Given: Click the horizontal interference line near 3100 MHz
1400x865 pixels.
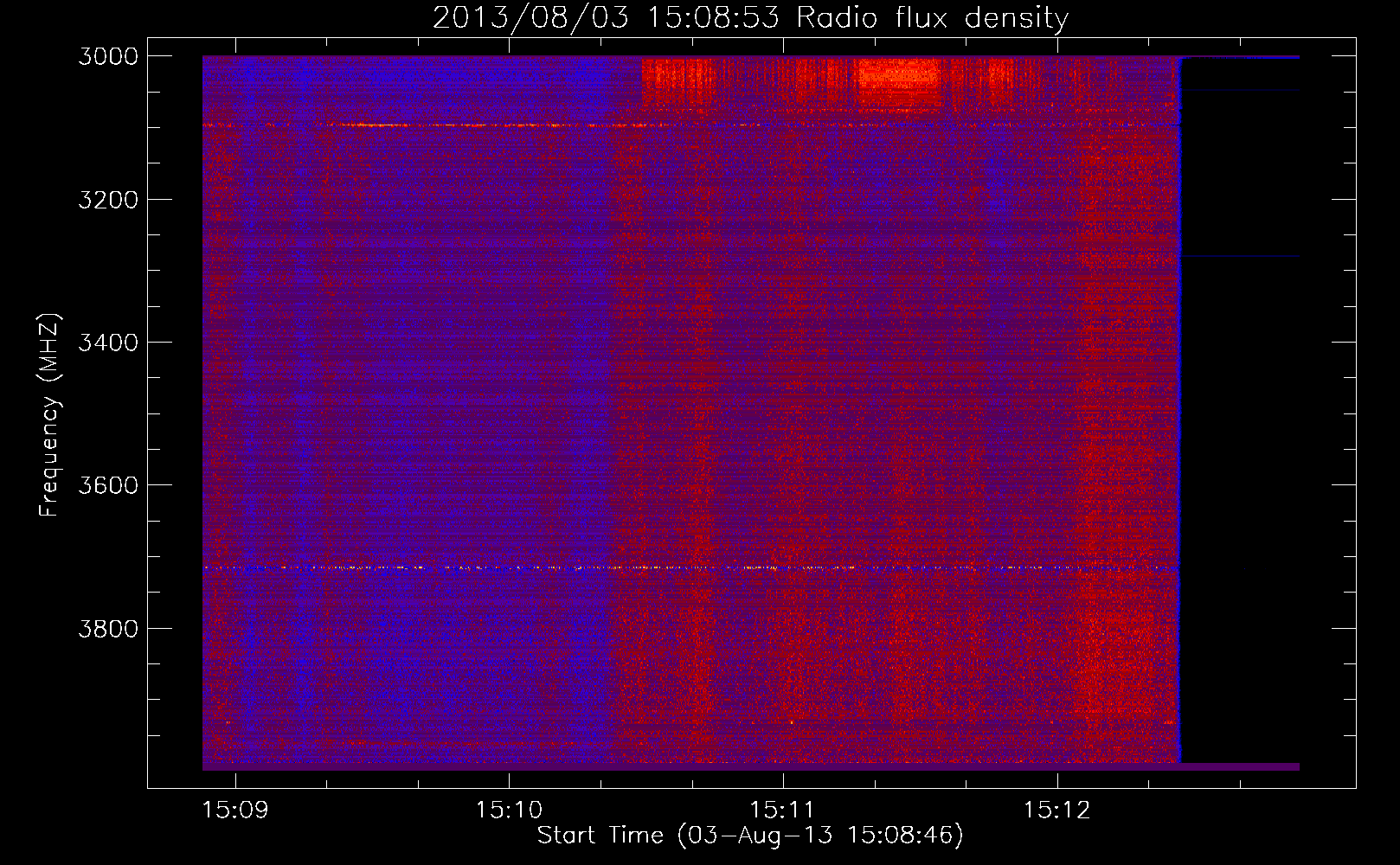Looking at the screenshot, I should pyautogui.click(x=690, y=125).
